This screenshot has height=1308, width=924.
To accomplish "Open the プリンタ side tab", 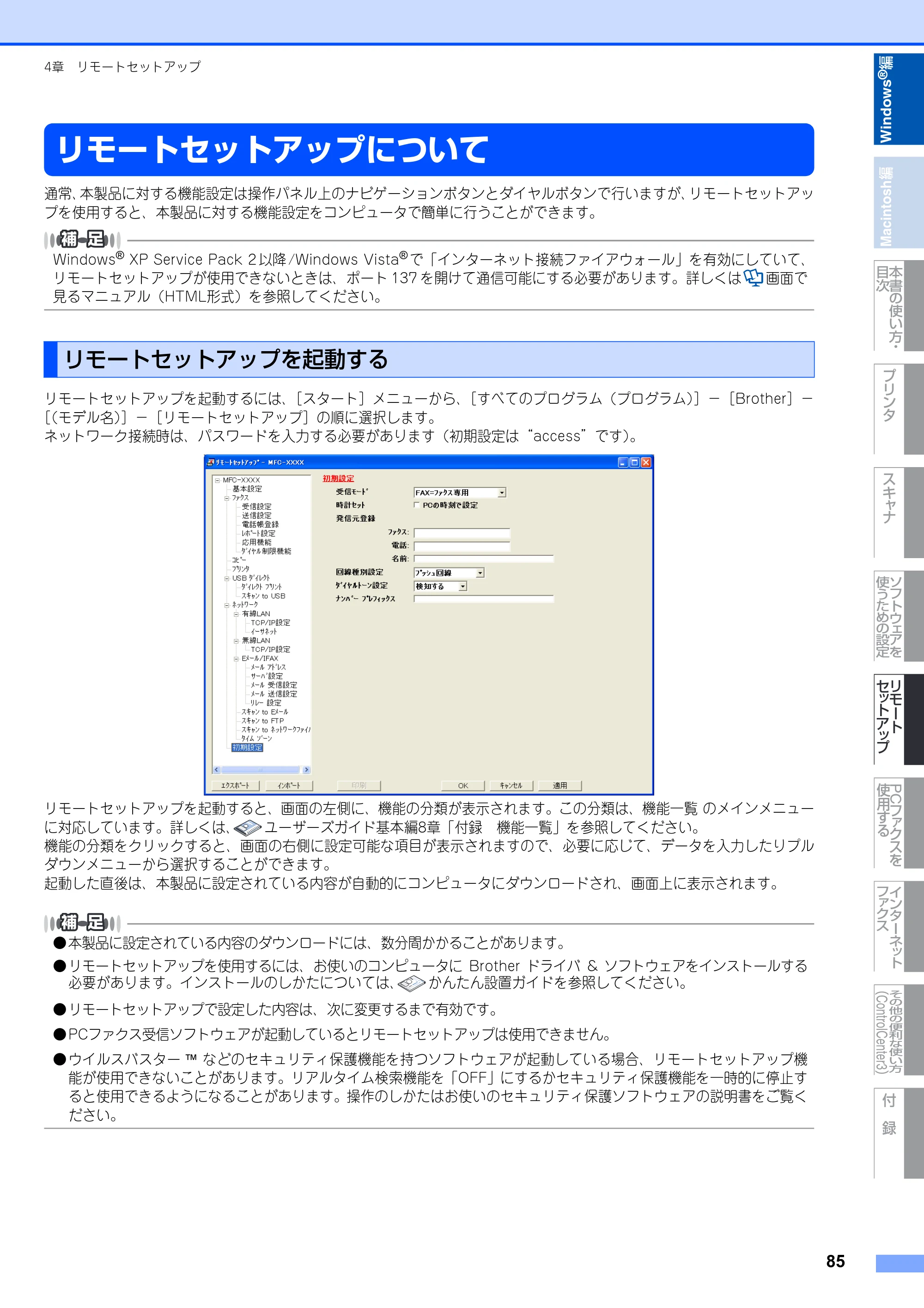I will coord(899,409).
